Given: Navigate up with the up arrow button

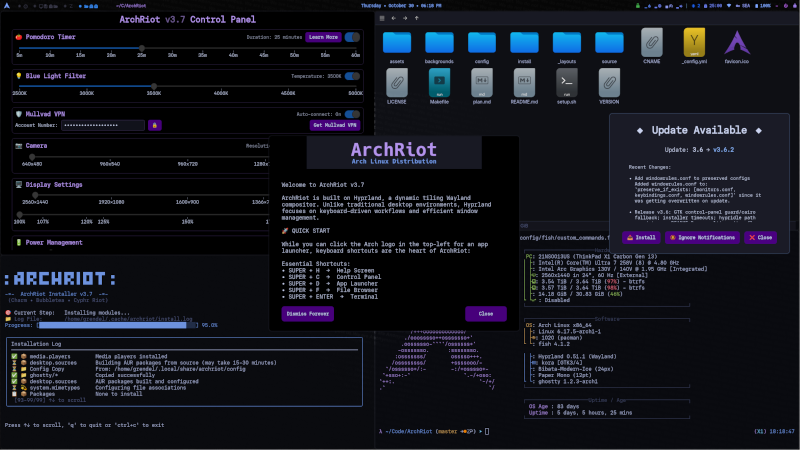Looking at the screenshot, I should tap(419, 17).
